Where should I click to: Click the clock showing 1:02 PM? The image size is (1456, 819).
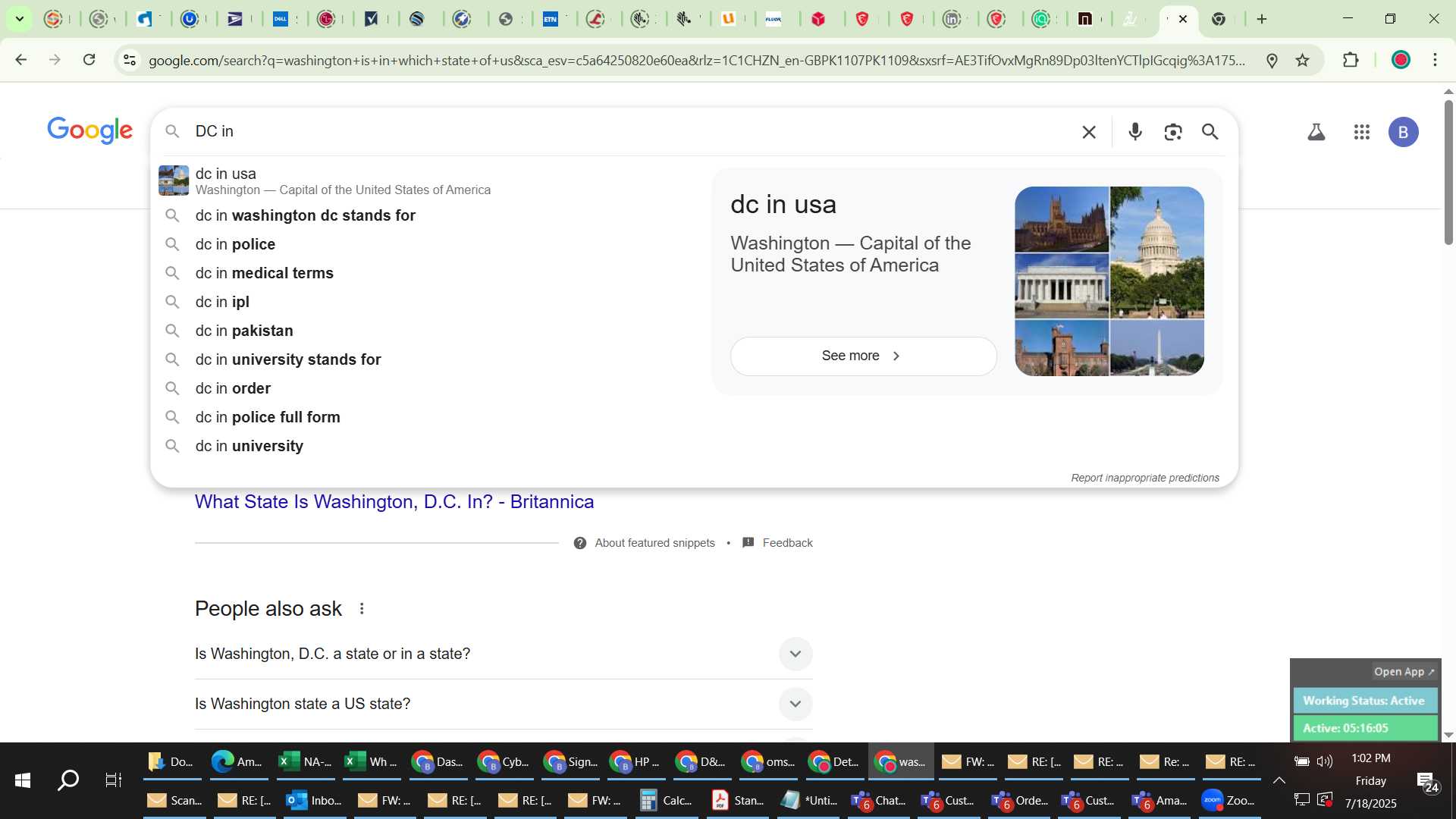tap(1371, 758)
